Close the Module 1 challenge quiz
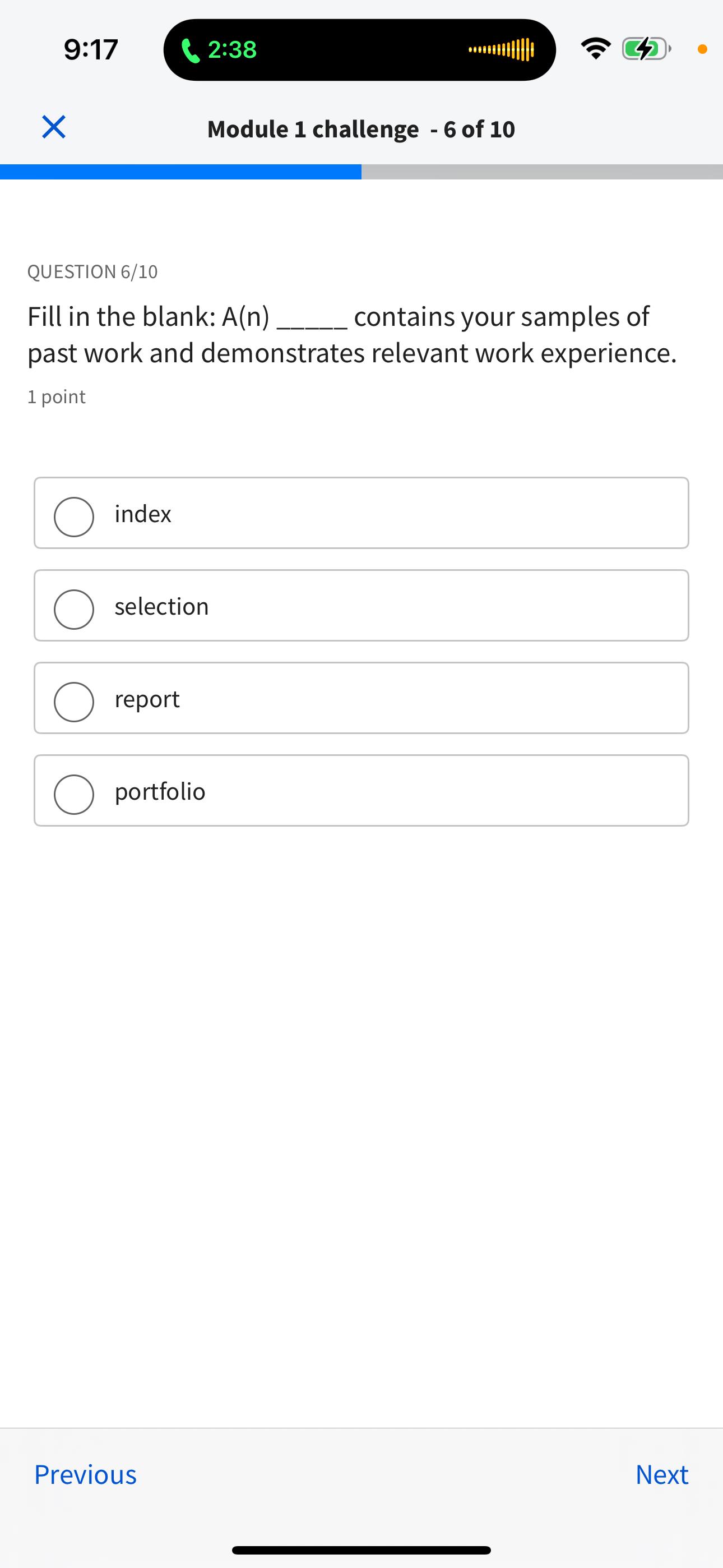 pyautogui.click(x=54, y=127)
